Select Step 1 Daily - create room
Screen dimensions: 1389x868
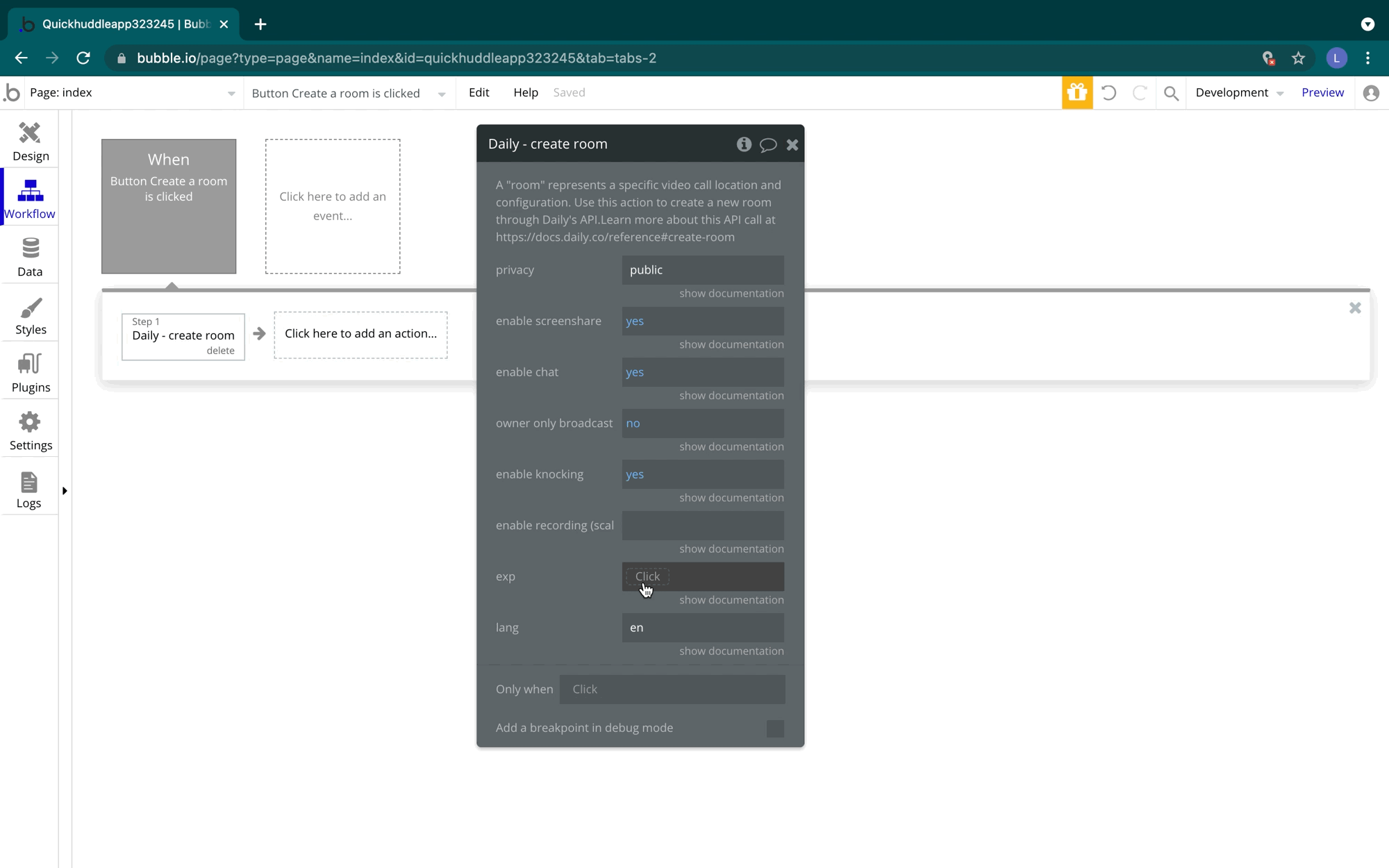[183, 336]
